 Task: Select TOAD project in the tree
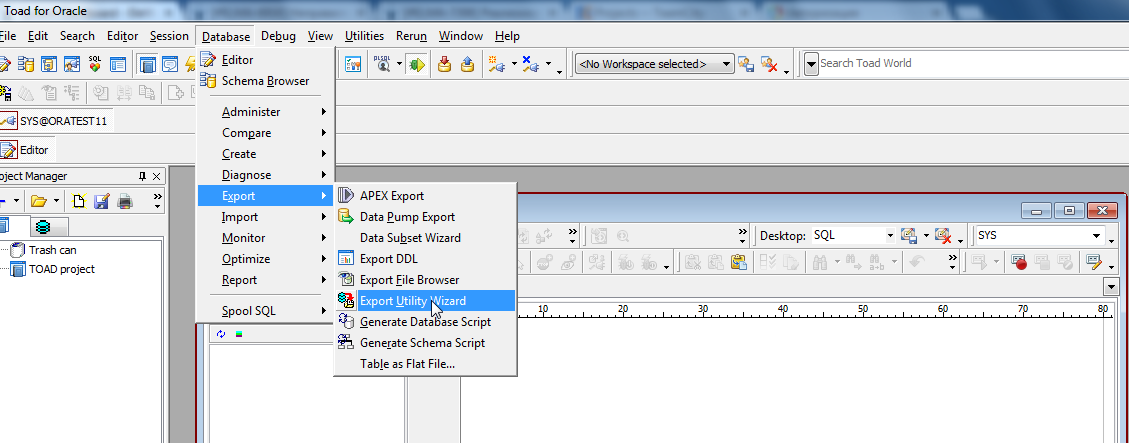click(x=62, y=269)
